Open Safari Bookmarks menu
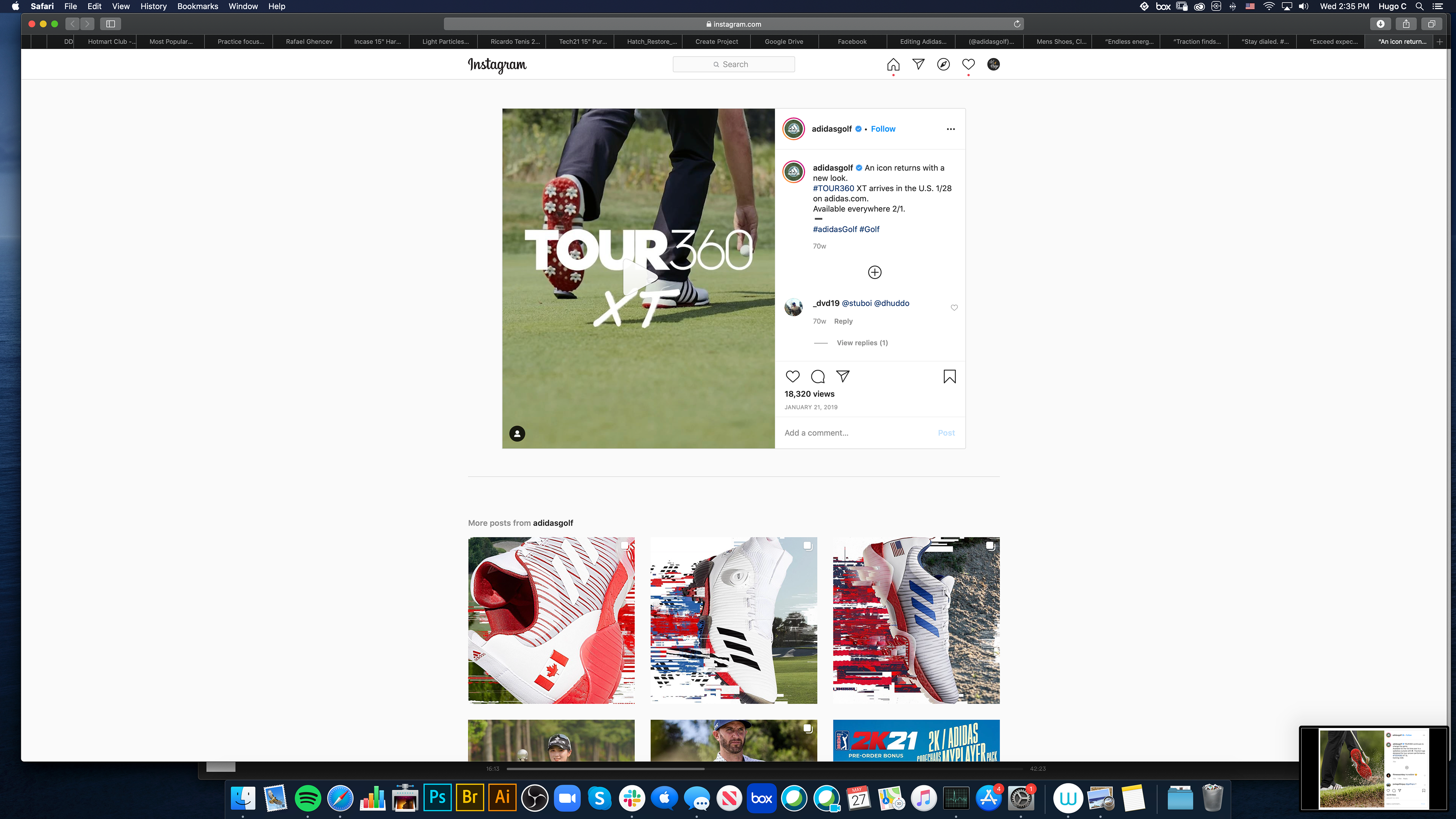This screenshot has height=819, width=1456. pos(197,6)
